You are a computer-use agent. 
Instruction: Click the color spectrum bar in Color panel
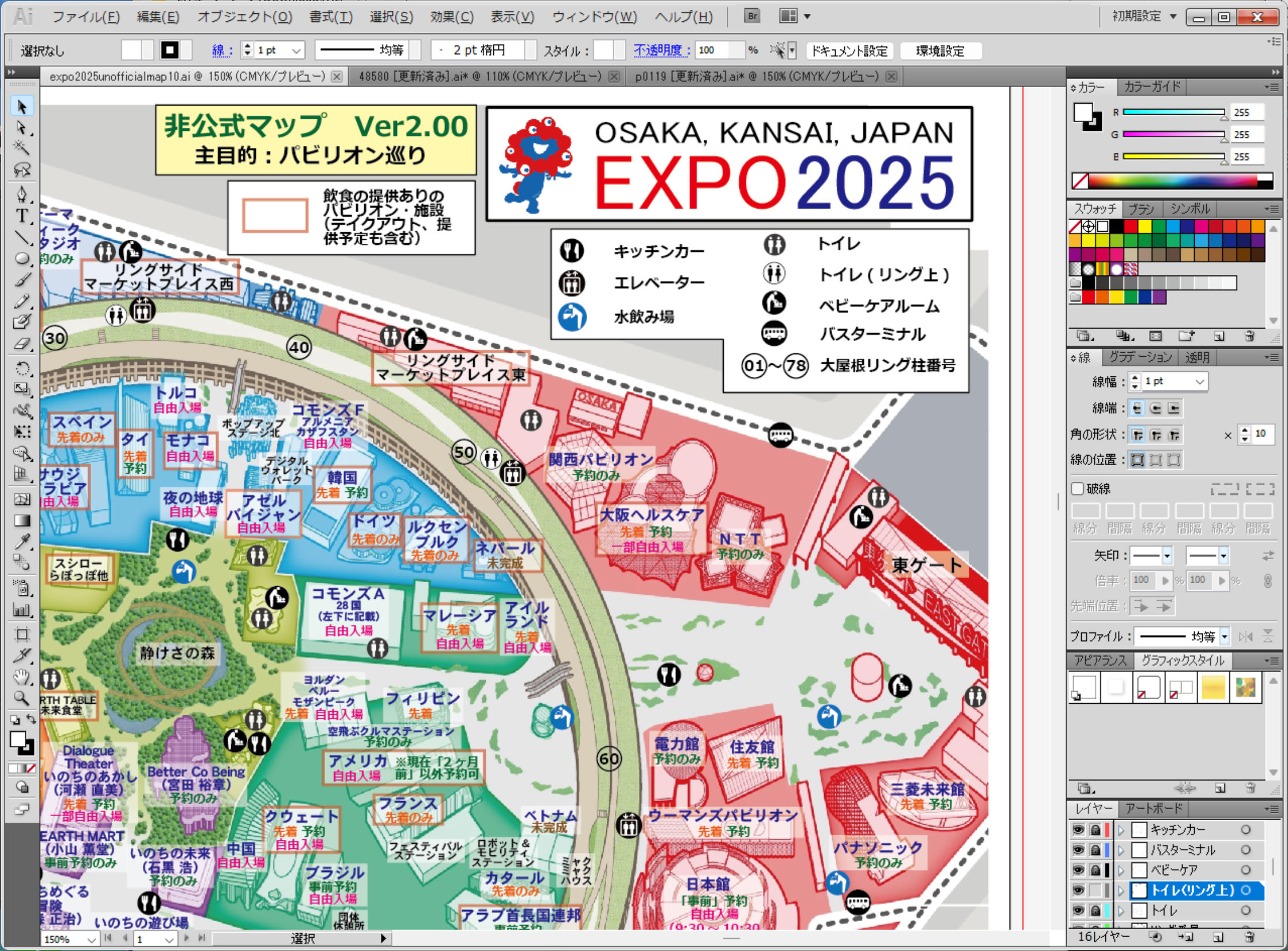[x=1172, y=181]
